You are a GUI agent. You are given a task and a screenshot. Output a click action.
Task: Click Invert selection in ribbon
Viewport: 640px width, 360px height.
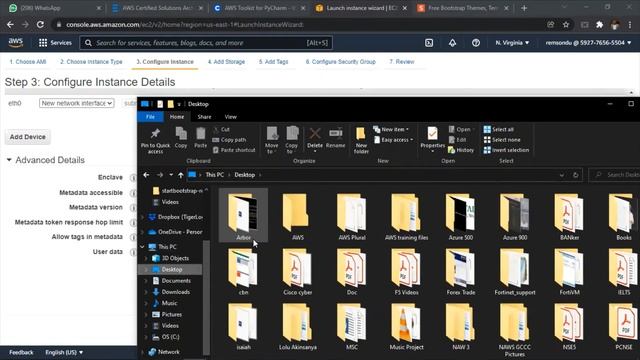pos(506,150)
